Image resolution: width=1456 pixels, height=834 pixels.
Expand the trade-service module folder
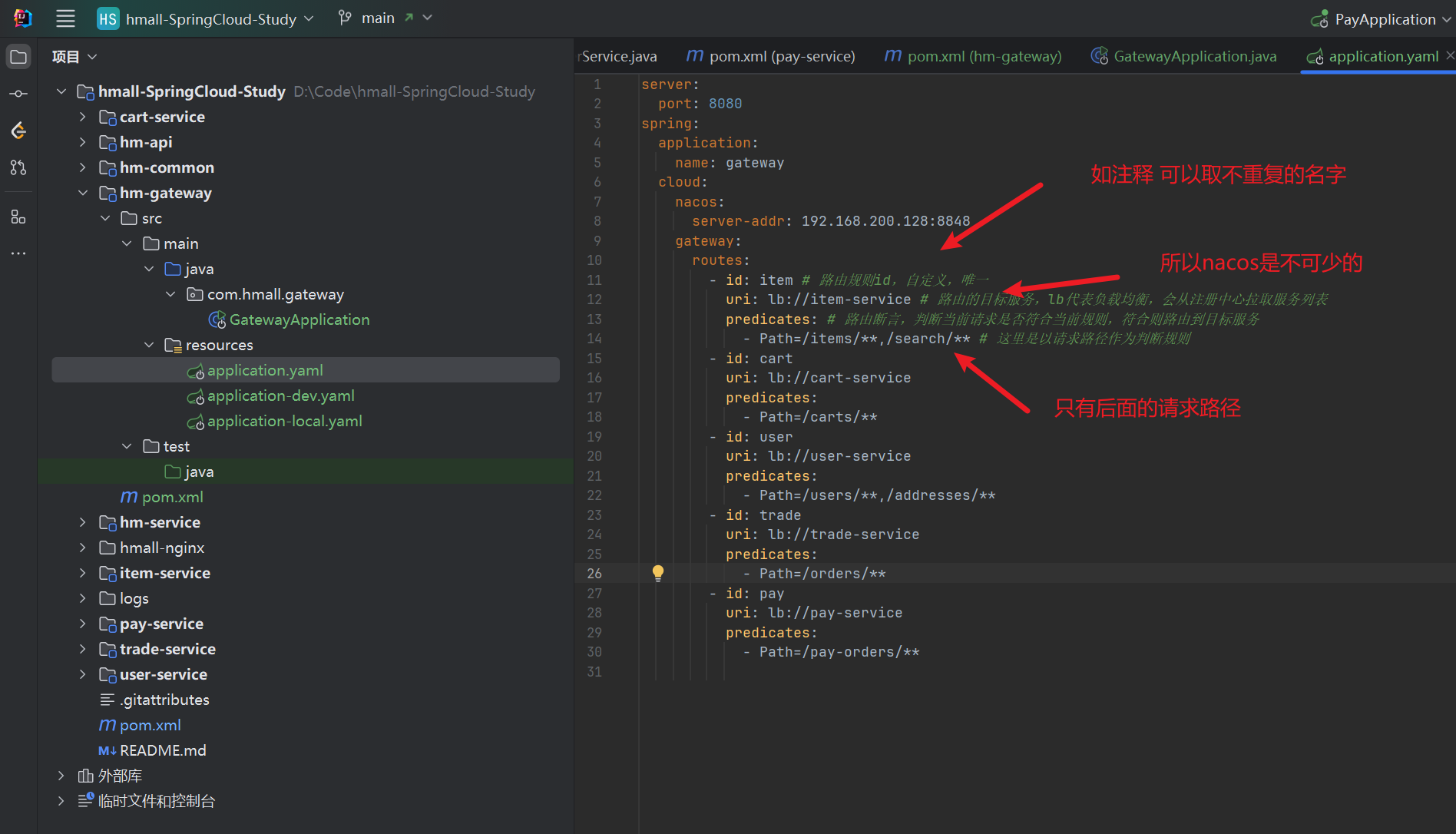[x=83, y=649]
